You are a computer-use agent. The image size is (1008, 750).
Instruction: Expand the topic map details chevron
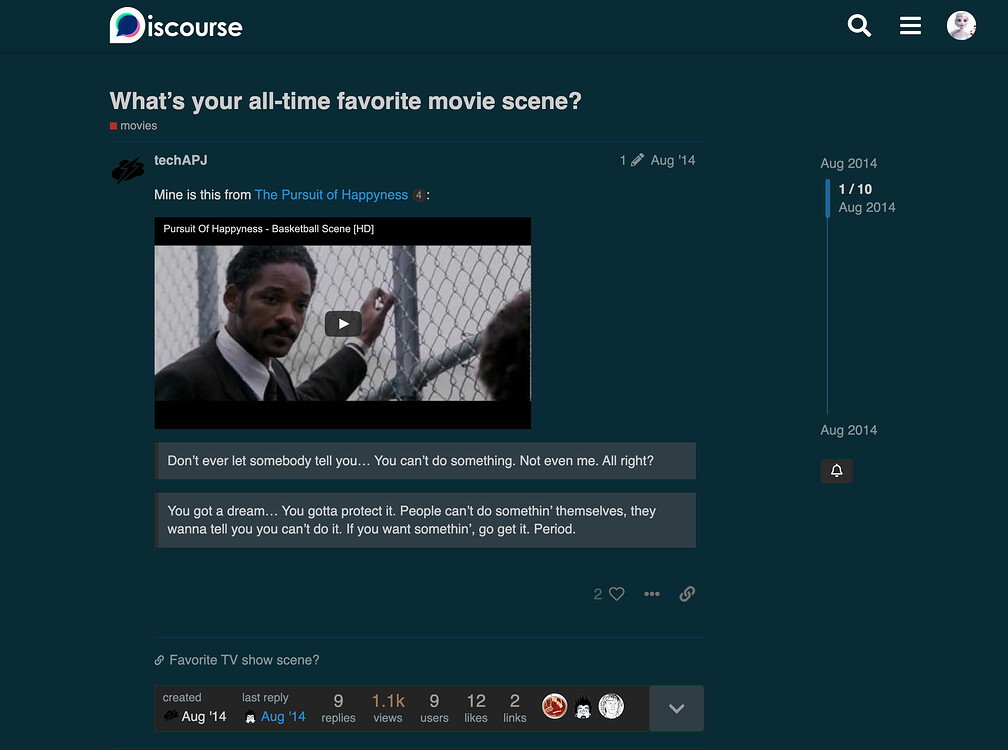pos(676,708)
